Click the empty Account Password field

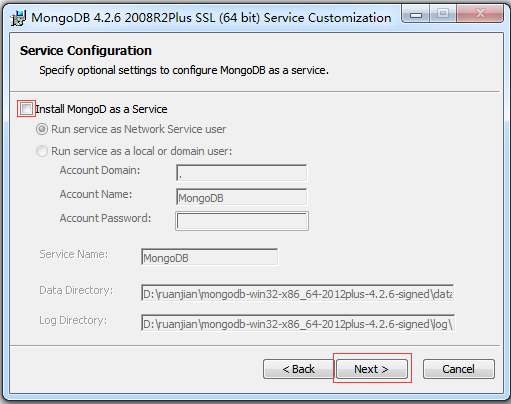pos(242,221)
